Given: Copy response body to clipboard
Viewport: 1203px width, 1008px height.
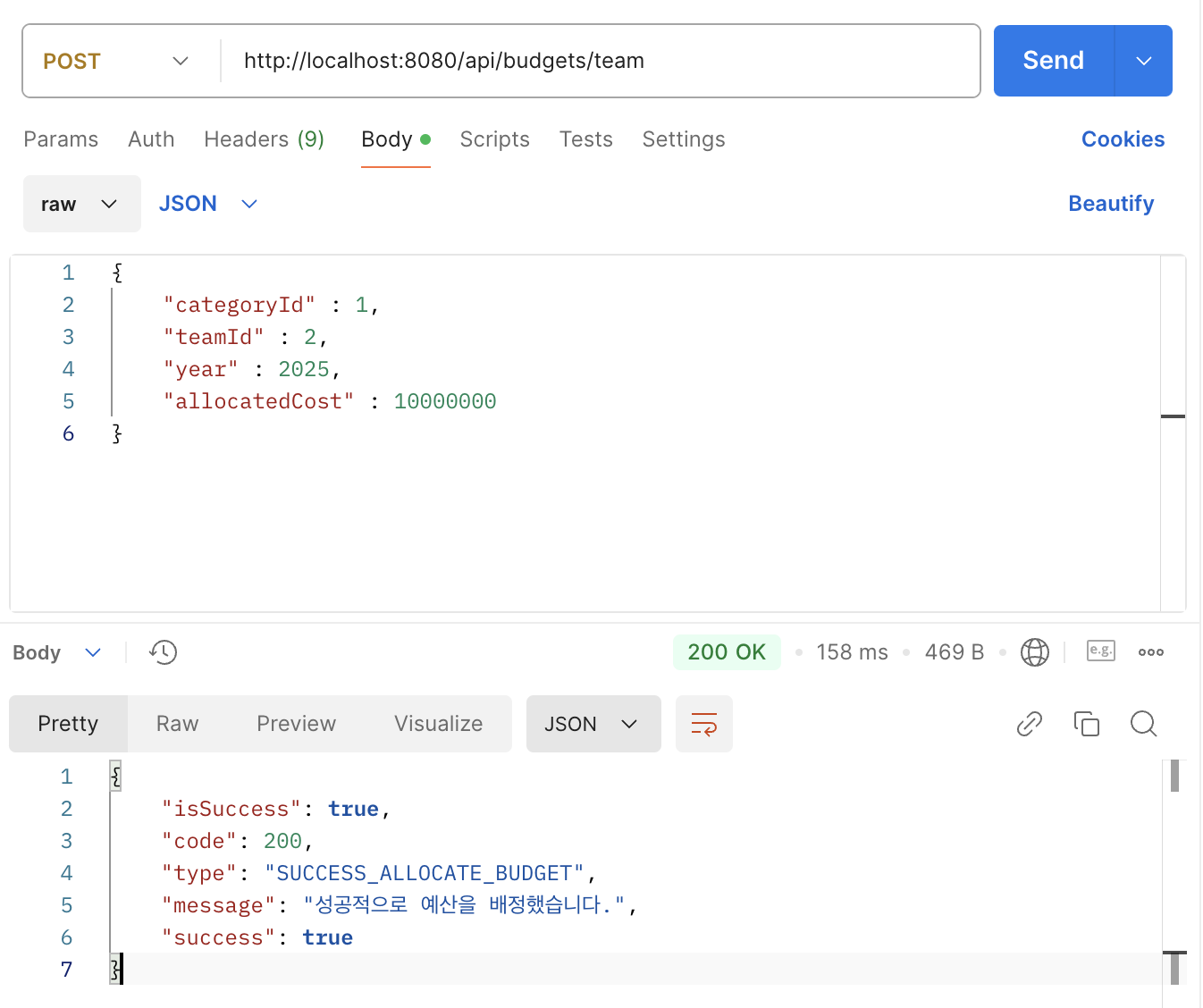Looking at the screenshot, I should (1087, 724).
